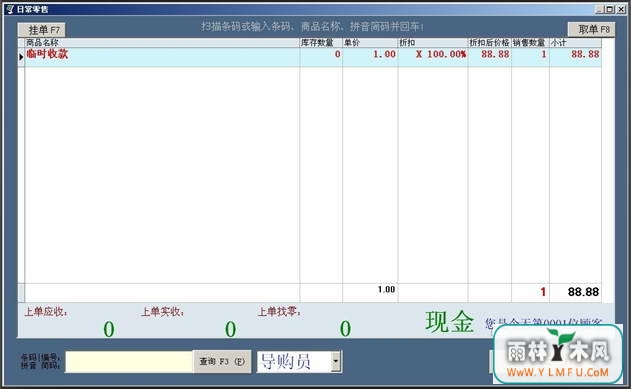Close the 日常零售 window
The image size is (631, 389).
[x=621, y=9]
